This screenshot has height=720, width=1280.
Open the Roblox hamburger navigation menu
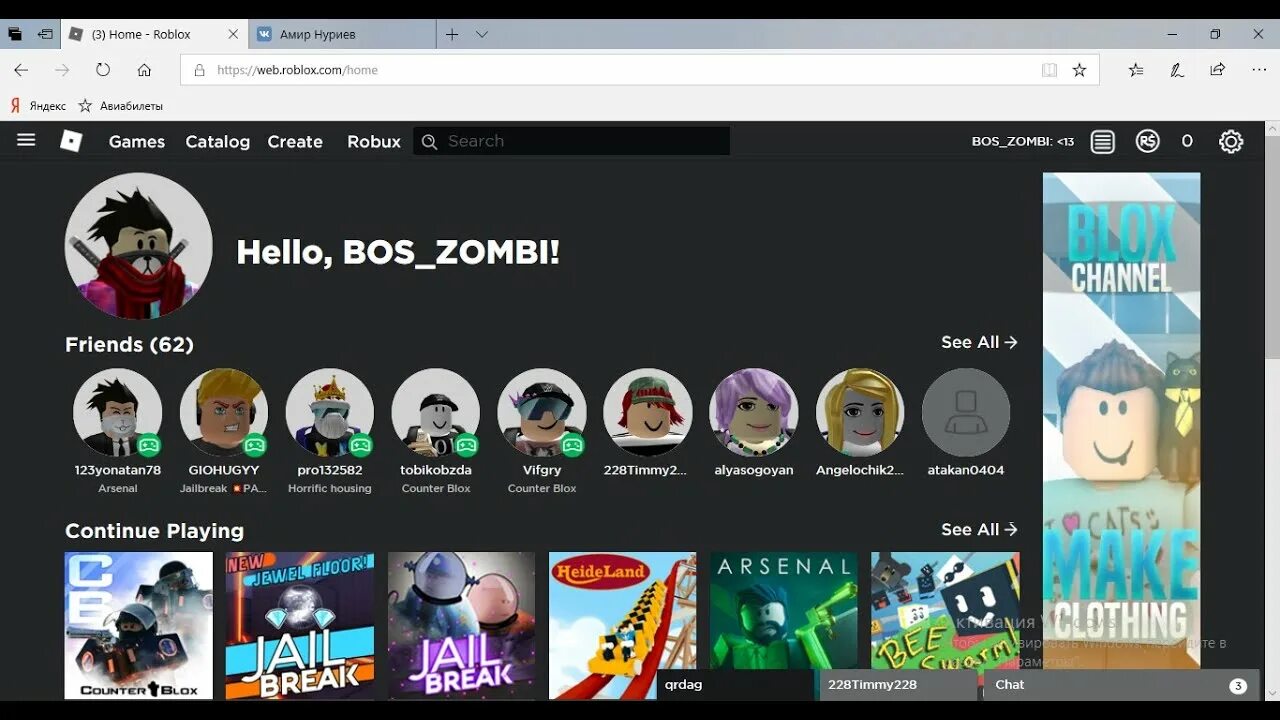[x=26, y=140]
